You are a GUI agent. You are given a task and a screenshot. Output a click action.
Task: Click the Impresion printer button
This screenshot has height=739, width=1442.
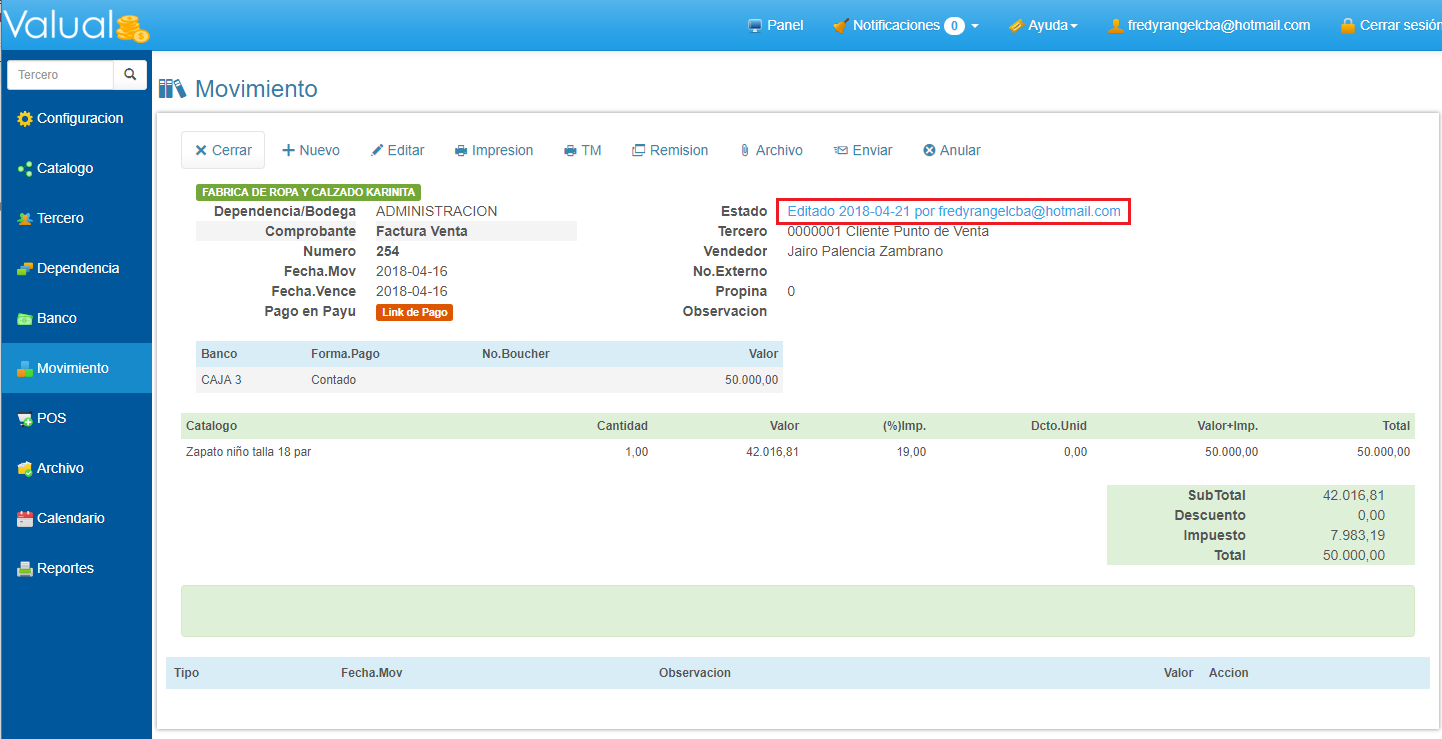pos(494,150)
